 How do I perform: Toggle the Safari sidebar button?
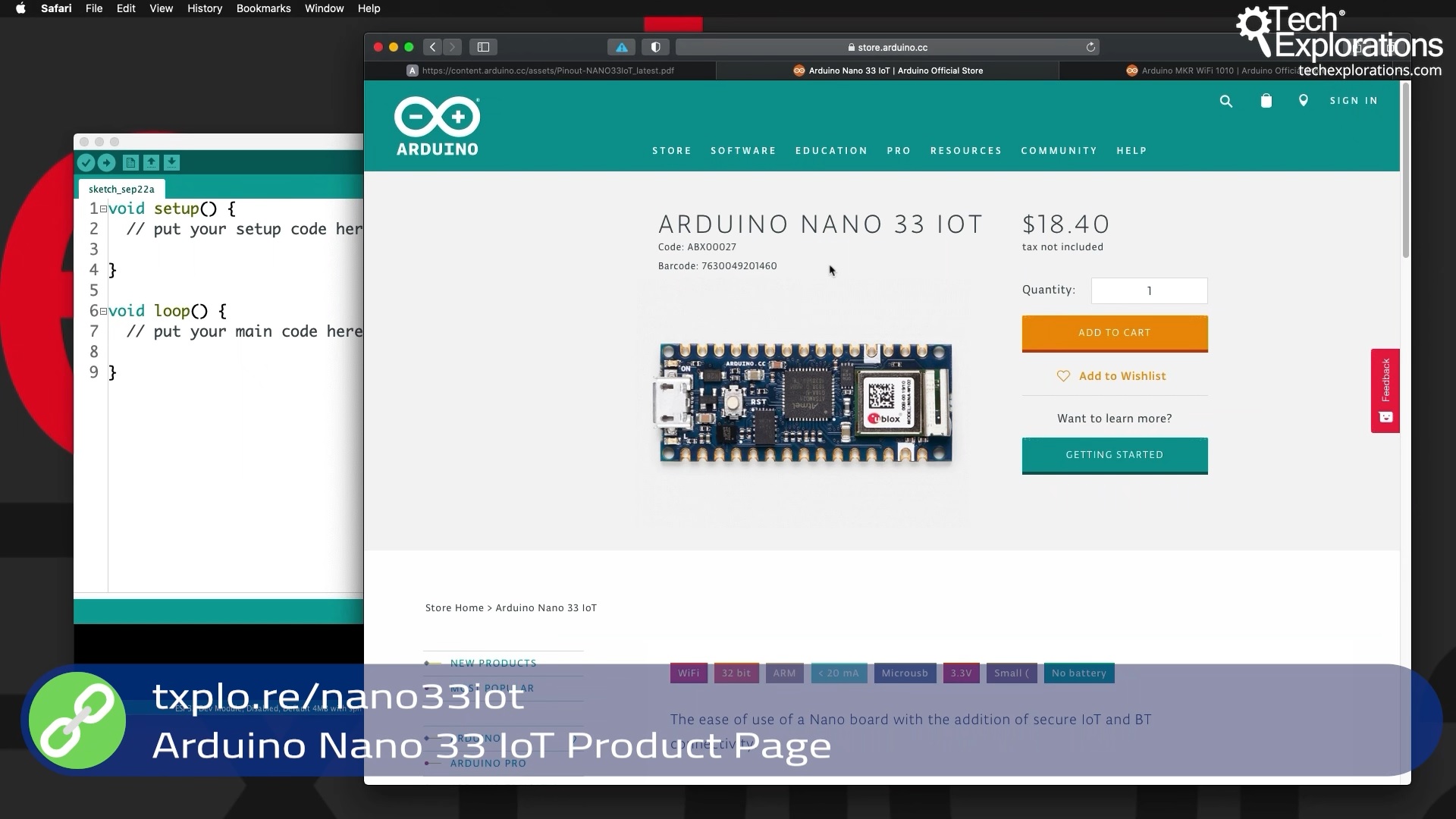tap(483, 47)
